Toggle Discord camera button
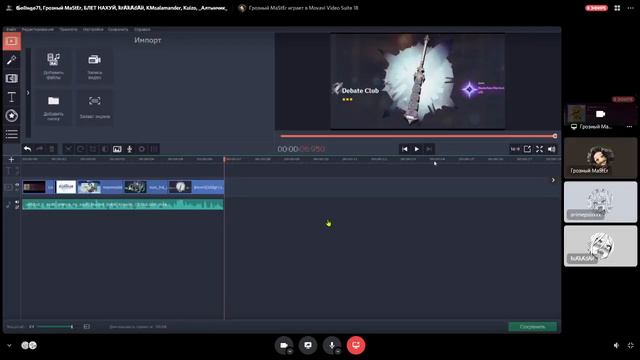640x360 pixels. [x=284, y=345]
